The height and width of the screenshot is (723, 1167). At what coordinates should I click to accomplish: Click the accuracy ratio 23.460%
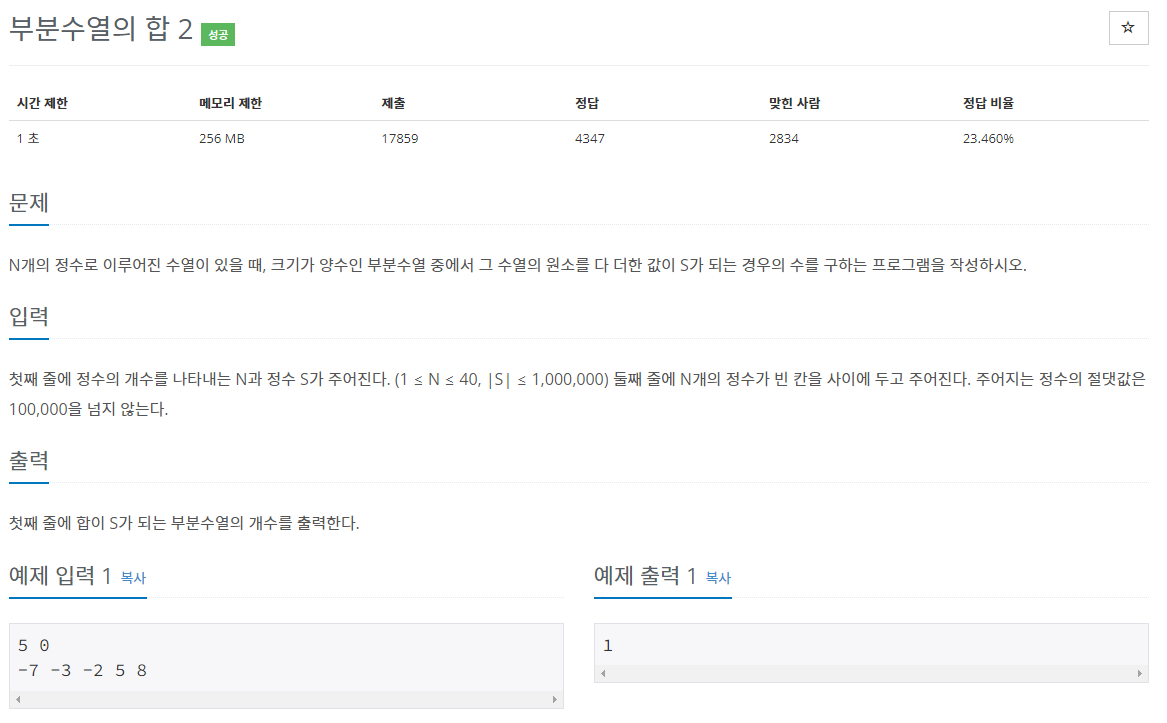coord(988,138)
